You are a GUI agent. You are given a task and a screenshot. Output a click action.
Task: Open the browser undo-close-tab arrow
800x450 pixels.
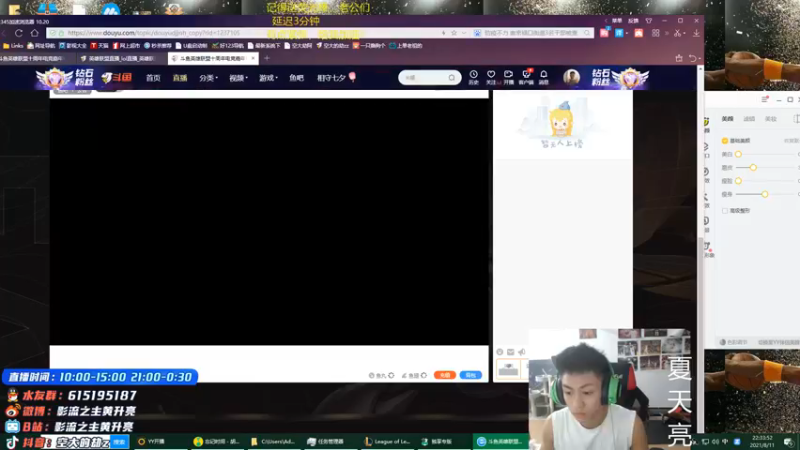[692, 58]
